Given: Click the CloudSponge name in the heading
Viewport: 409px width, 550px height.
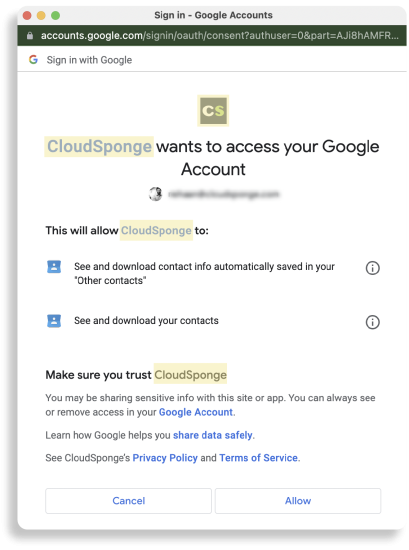Looking at the screenshot, I should (x=99, y=147).
